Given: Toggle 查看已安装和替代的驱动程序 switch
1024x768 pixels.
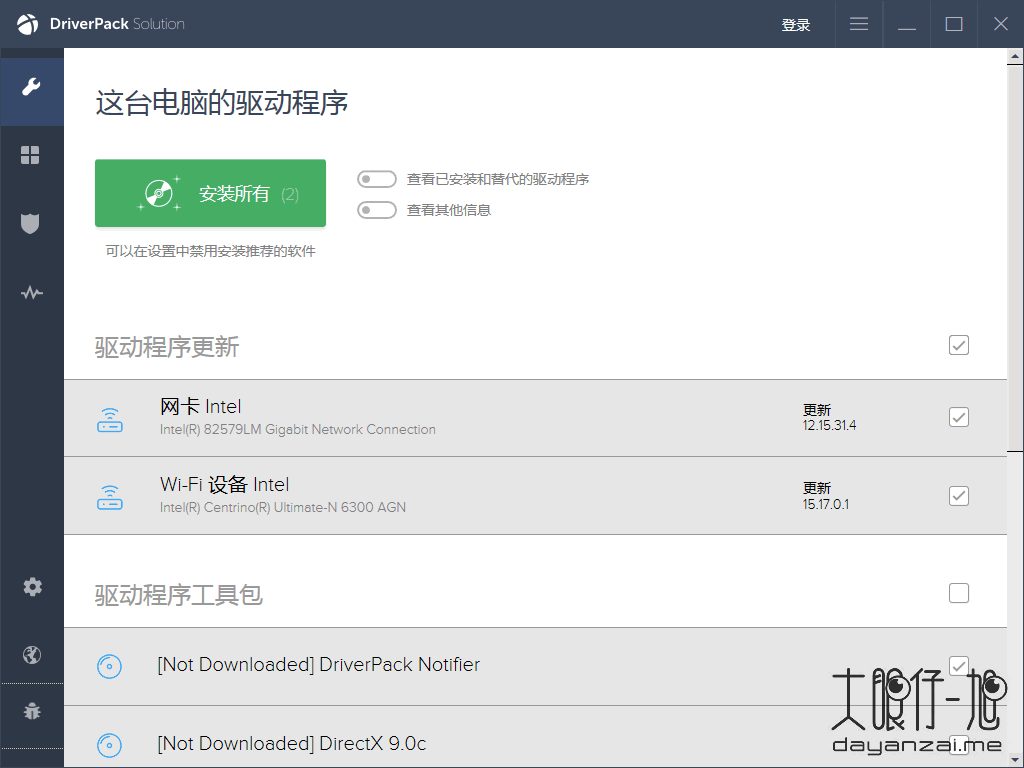Looking at the screenshot, I should coord(377,179).
